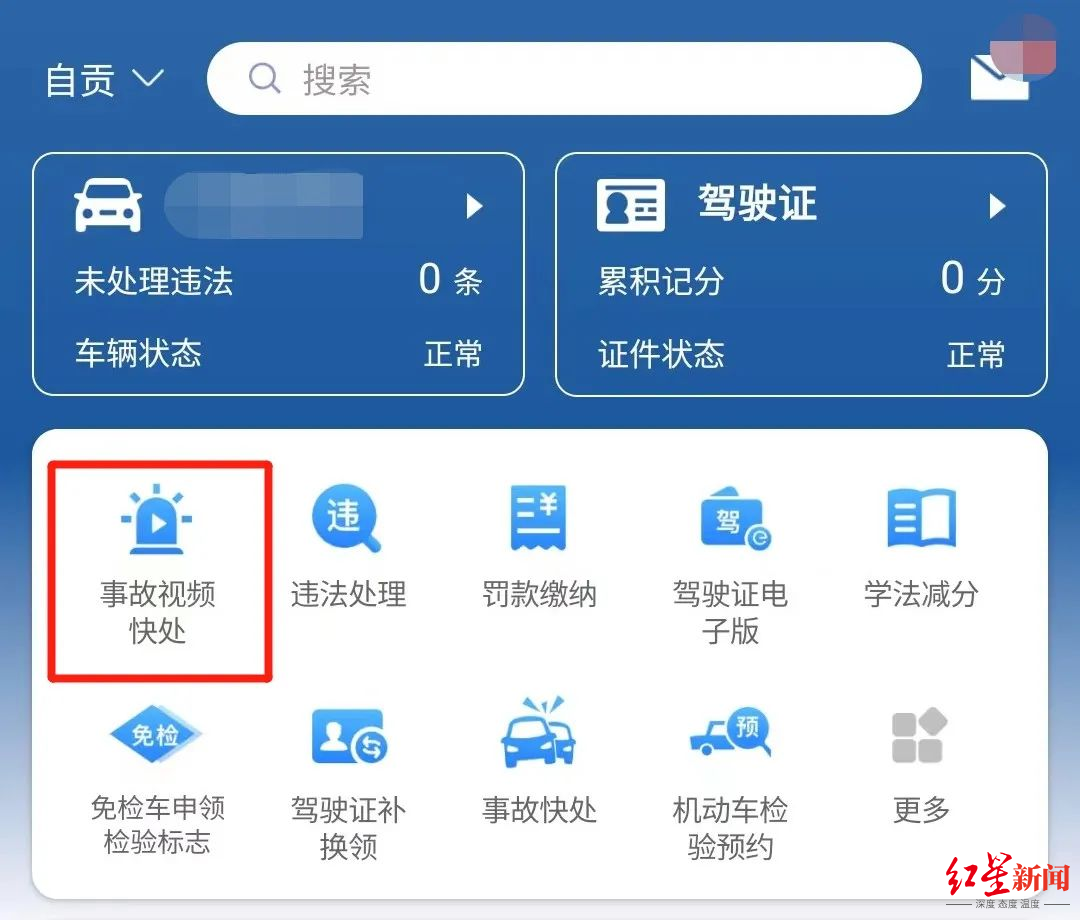
Task: Expand the 自贡 city dropdown
Action: point(105,80)
